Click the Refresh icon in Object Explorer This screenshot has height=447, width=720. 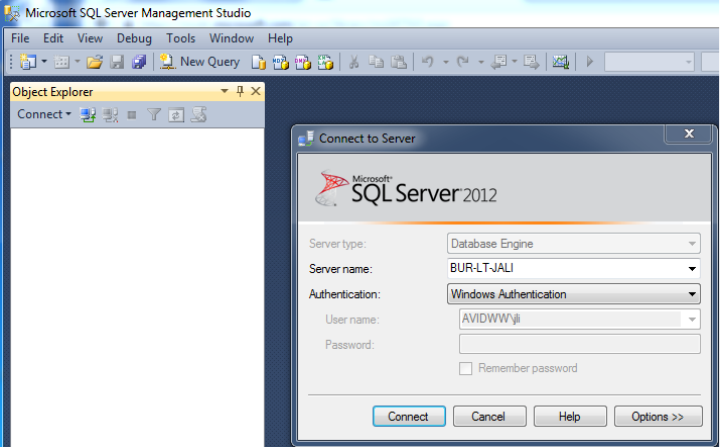[176, 114]
